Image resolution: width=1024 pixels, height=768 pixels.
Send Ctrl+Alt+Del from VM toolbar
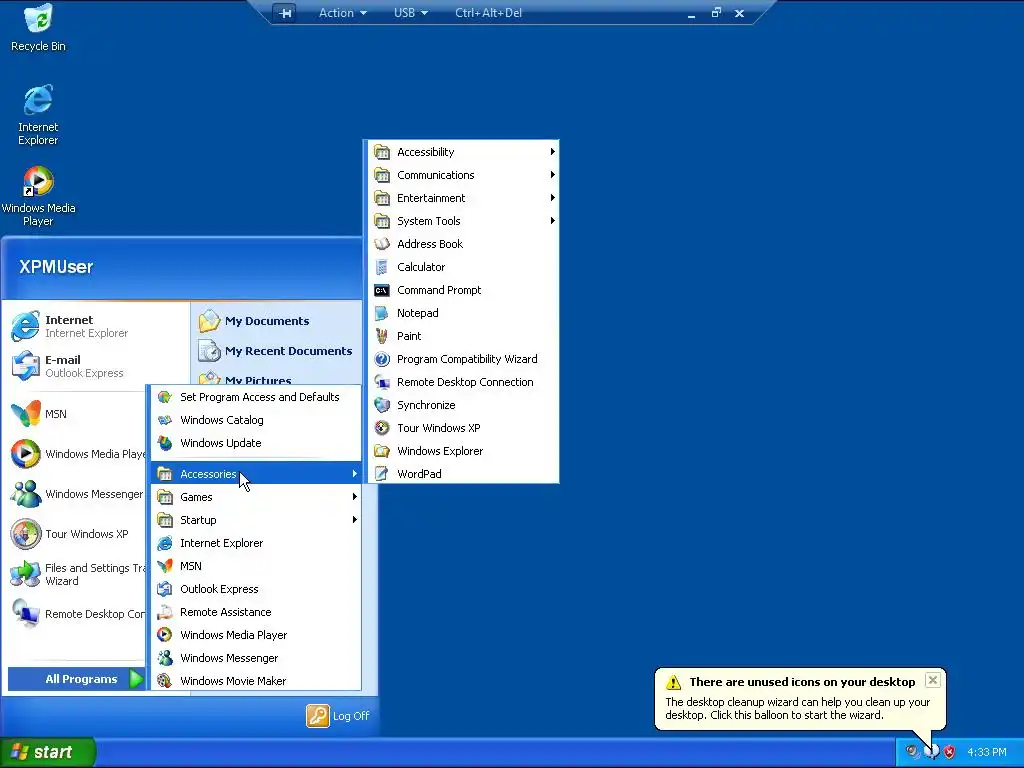pyautogui.click(x=488, y=13)
